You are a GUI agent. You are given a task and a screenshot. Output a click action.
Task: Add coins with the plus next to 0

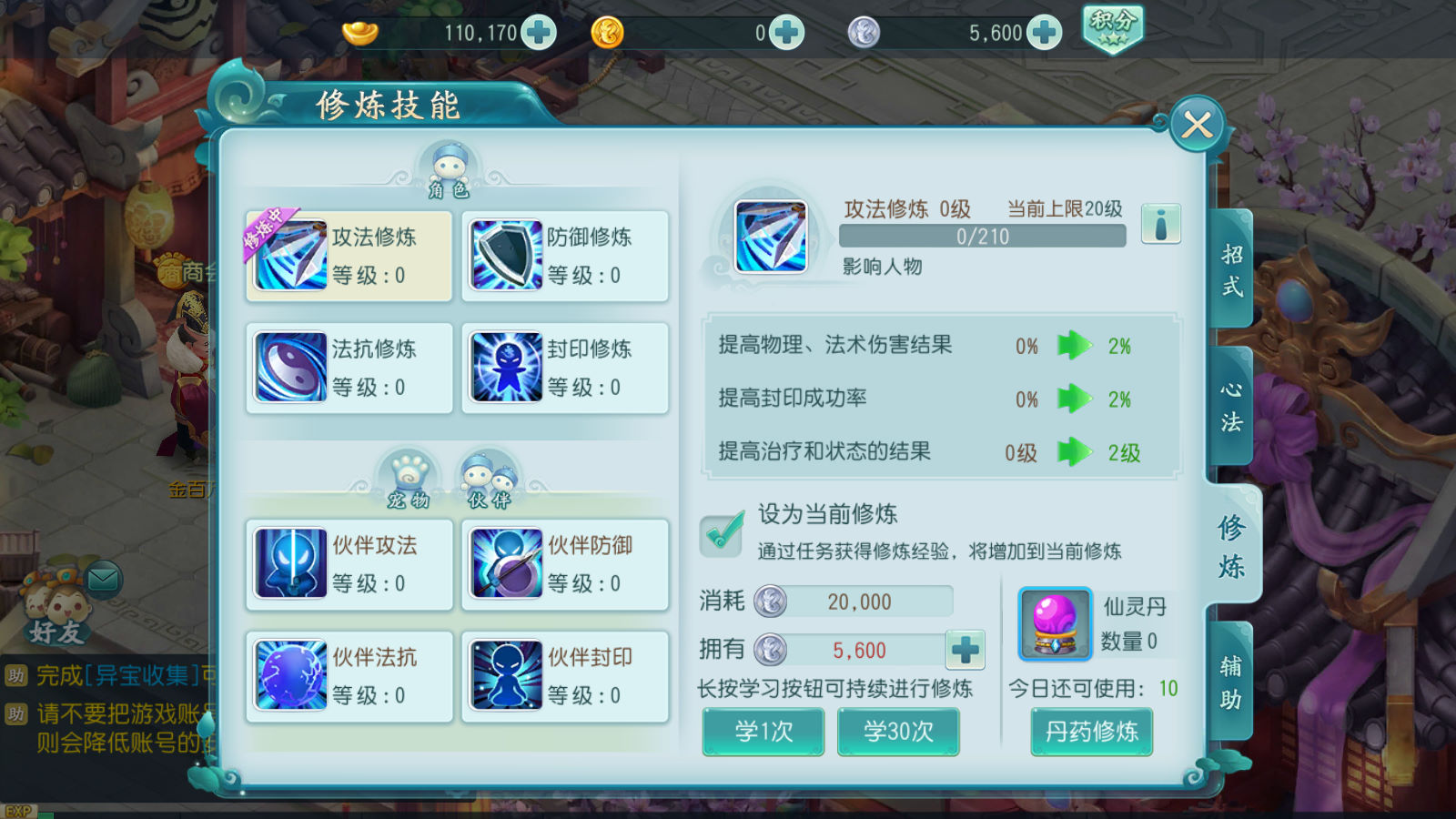point(786,34)
